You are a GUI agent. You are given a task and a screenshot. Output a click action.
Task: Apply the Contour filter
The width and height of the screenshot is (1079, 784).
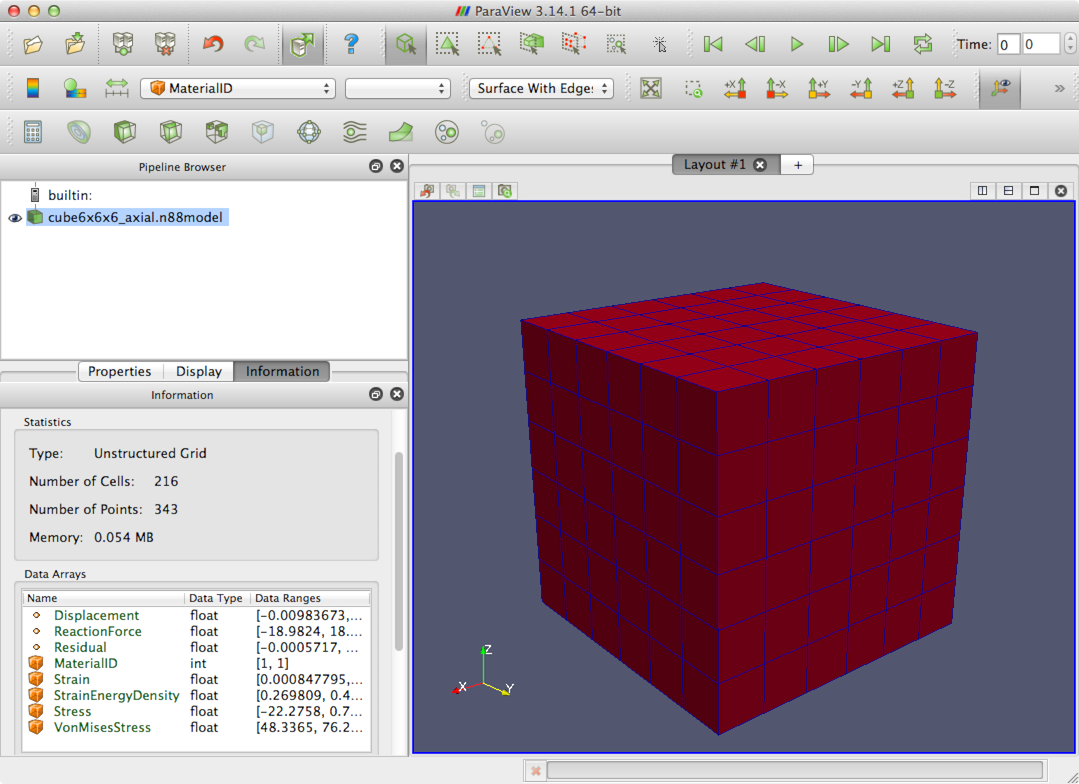click(78, 131)
